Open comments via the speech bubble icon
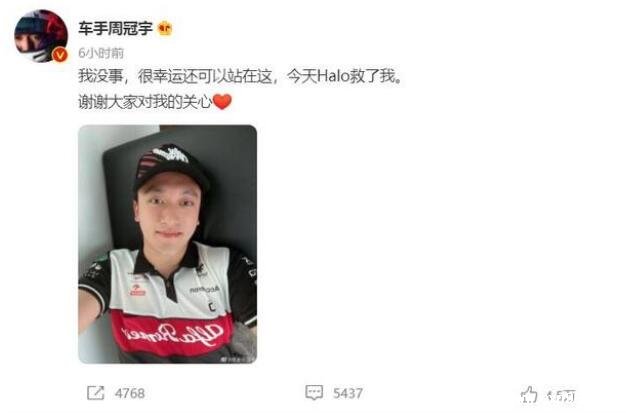The height and width of the screenshot is (413, 626). click(x=314, y=393)
